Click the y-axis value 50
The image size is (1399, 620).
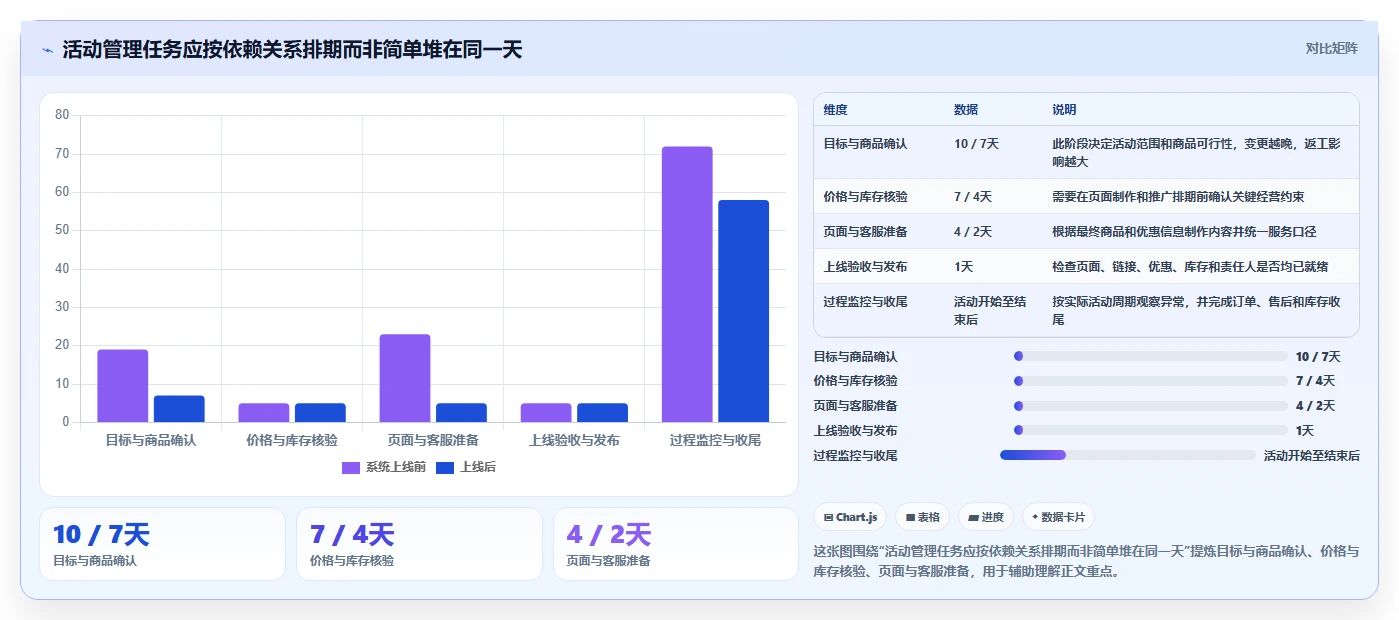(x=62, y=230)
